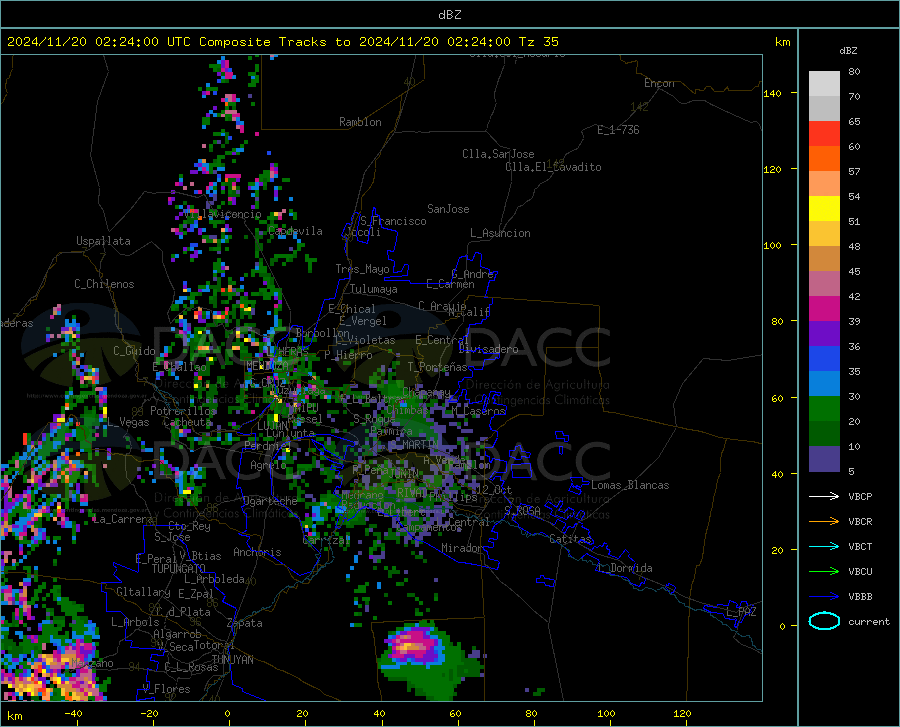Select the bright yellow legend swatch
The height and width of the screenshot is (727, 900).
pyautogui.click(x=824, y=209)
